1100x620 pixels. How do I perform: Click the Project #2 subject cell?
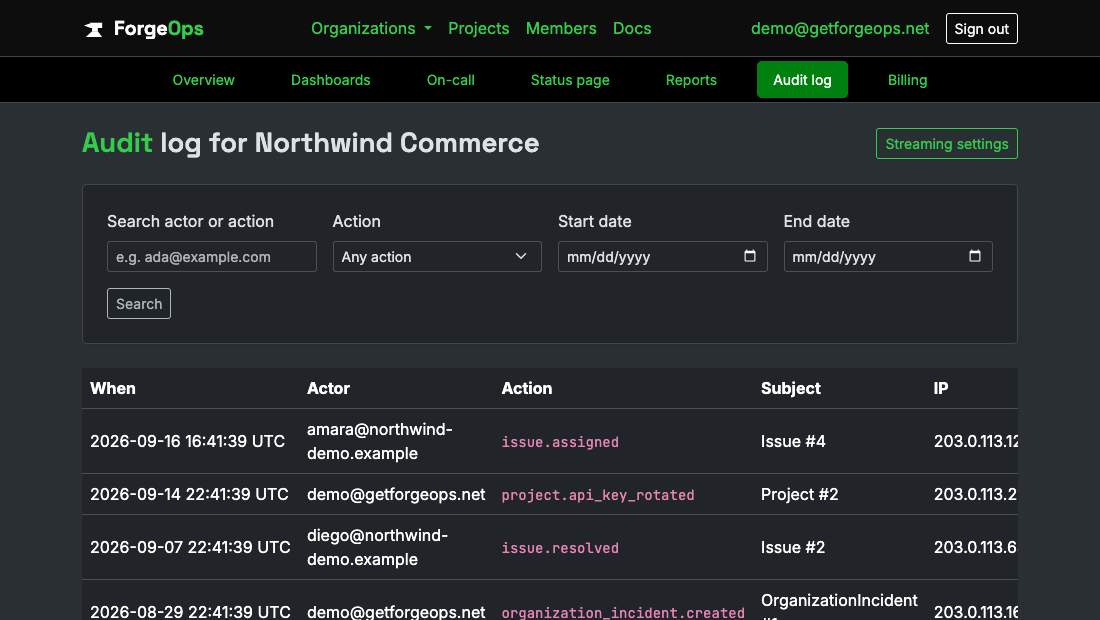coord(800,494)
